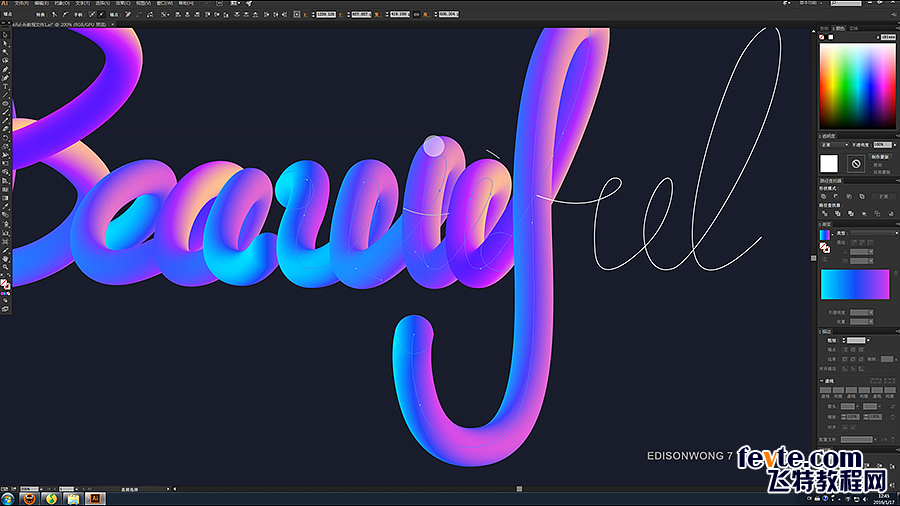Screen dimensions: 900x506
Task: Select the Rotate tool
Action: coord(5,138)
